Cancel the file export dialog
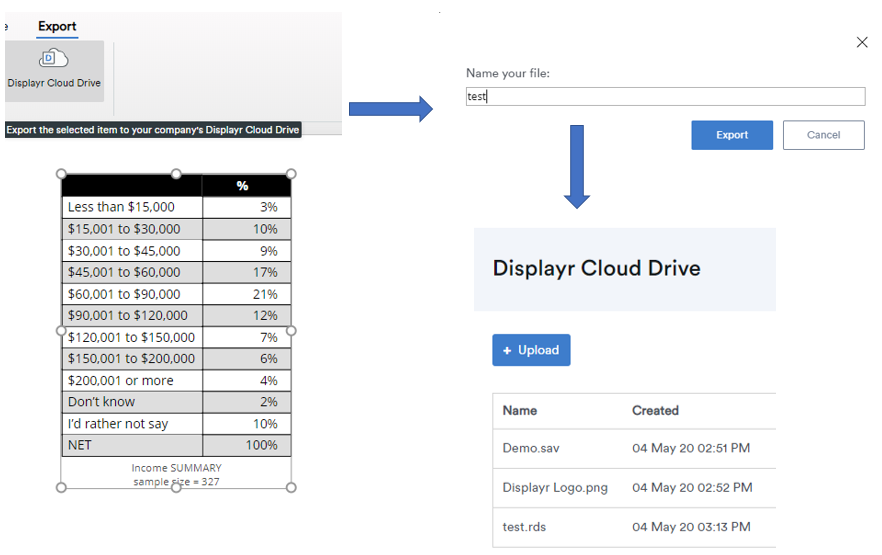 click(x=824, y=135)
